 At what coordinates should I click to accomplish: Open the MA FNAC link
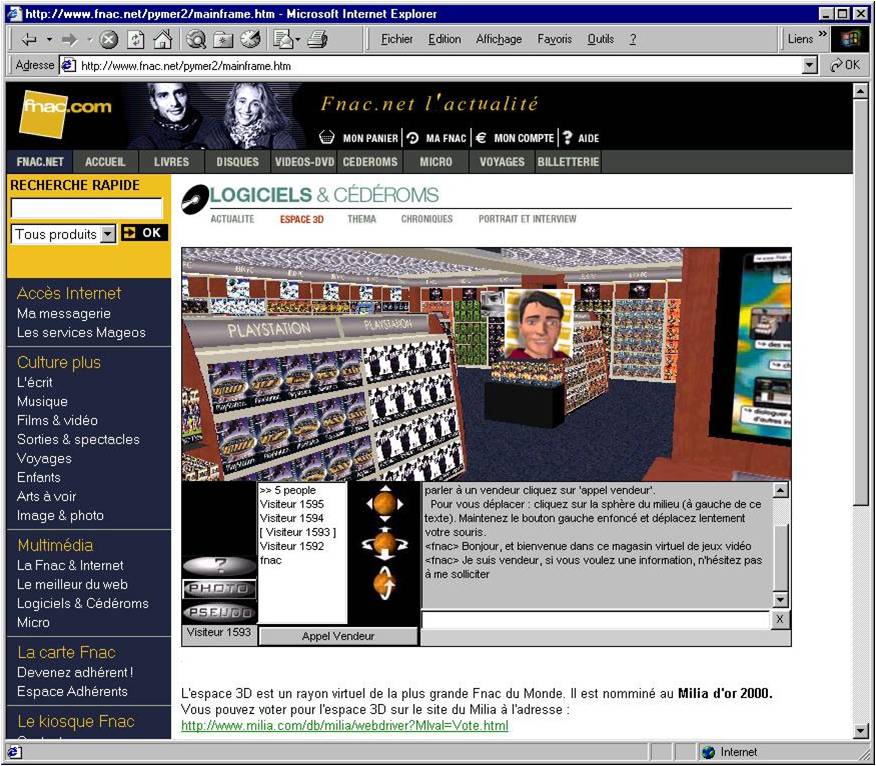436,138
